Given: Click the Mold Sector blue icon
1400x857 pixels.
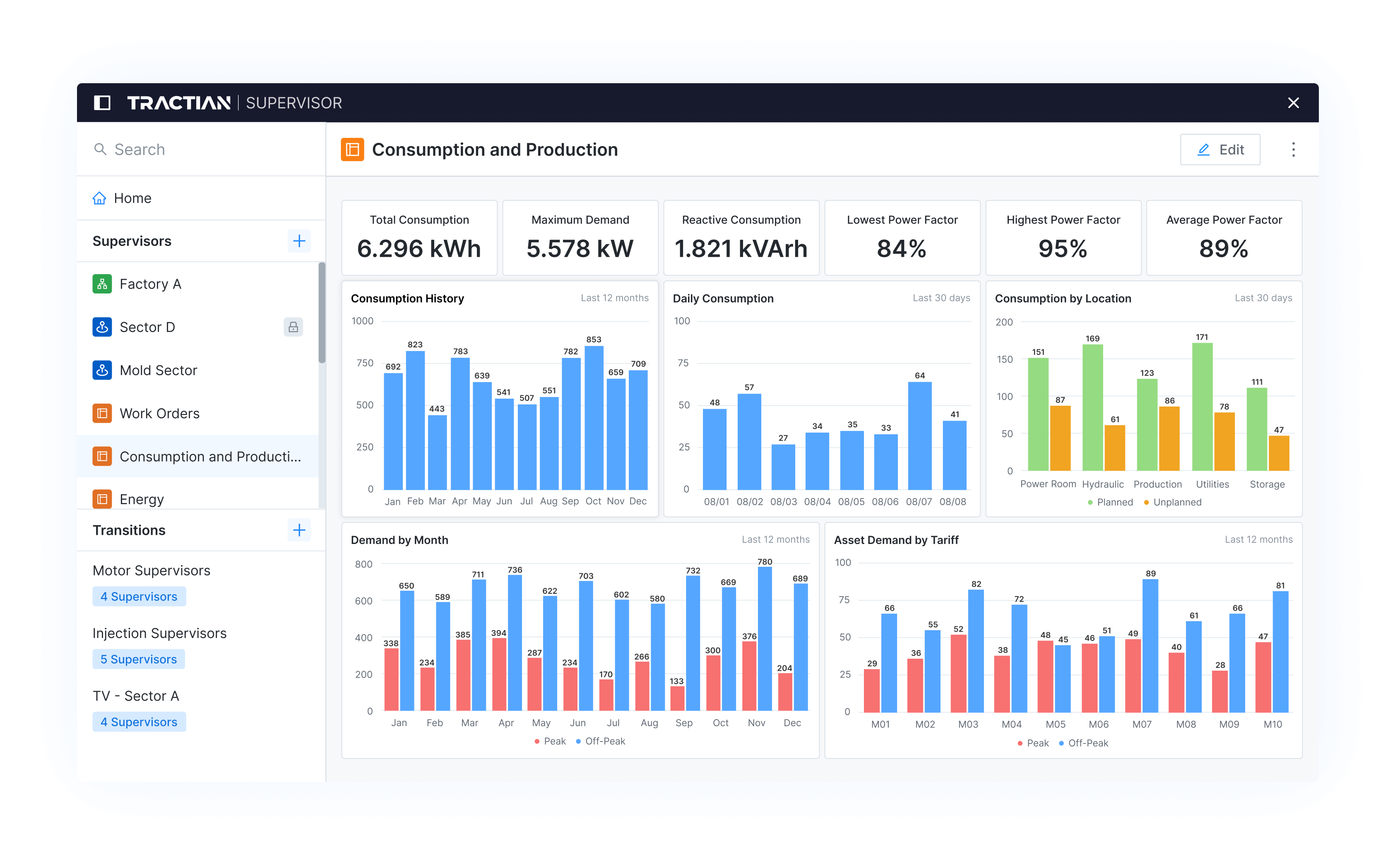Looking at the screenshot, I should point(102,370).
